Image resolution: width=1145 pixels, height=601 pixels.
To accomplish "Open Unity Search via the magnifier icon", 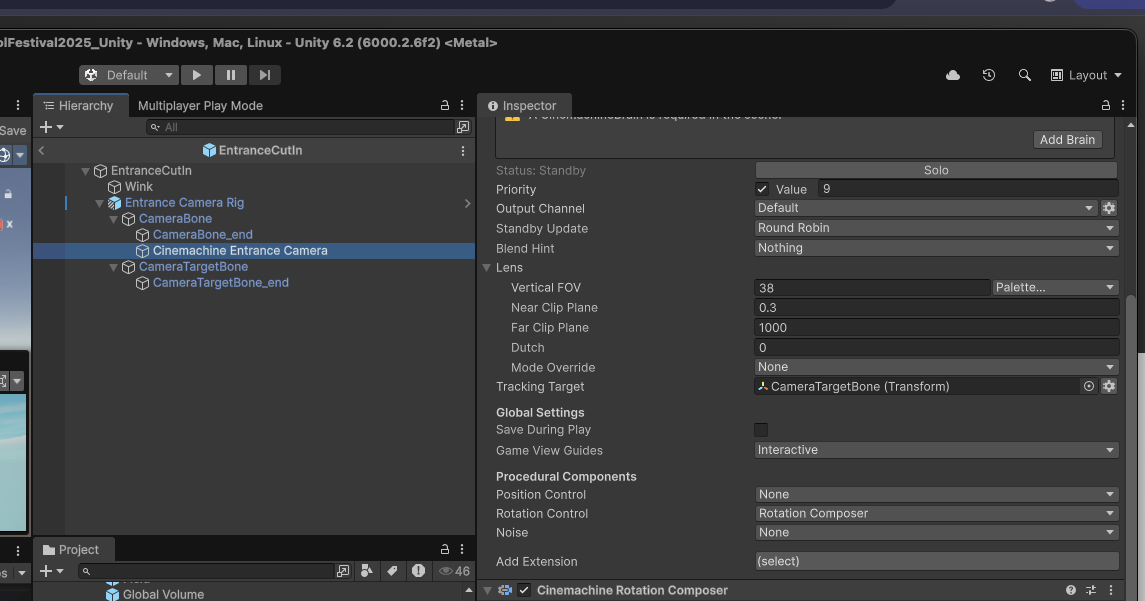I will 1024,75.
